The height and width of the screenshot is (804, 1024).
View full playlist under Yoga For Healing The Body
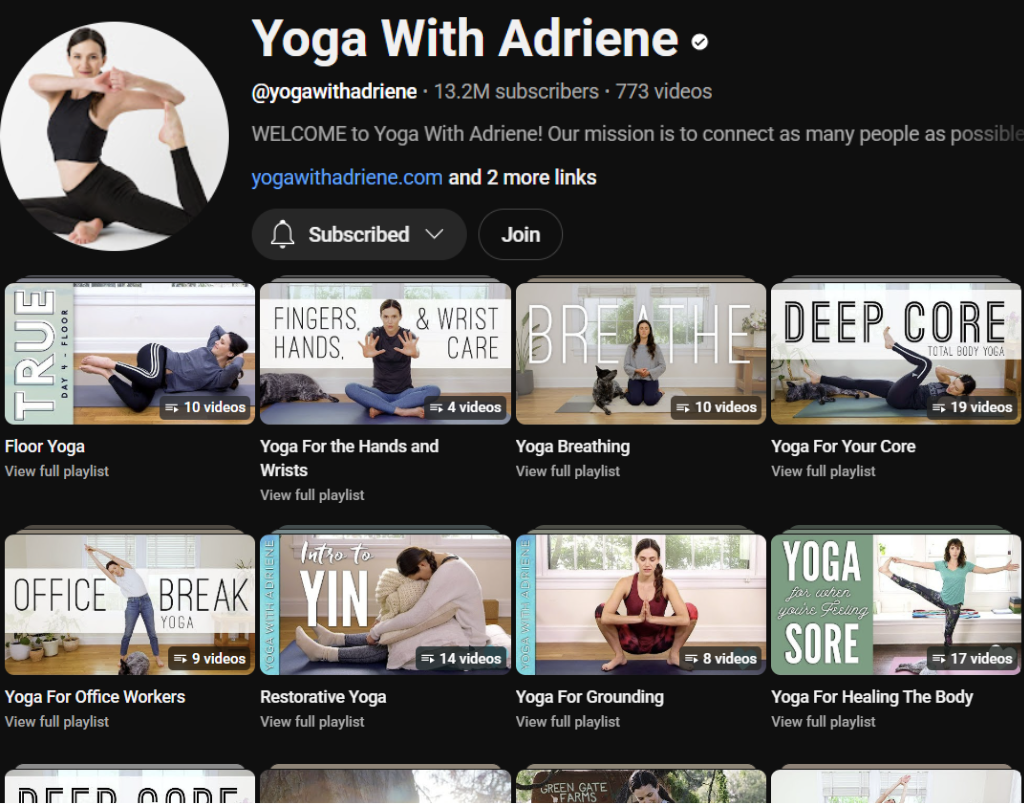tap(823, 722)
